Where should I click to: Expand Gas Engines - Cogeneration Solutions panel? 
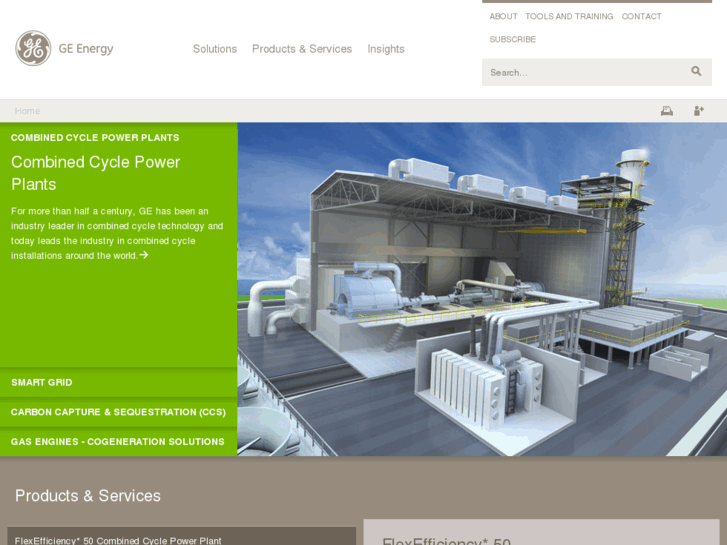pyautogui.click(x=119, y=442)
